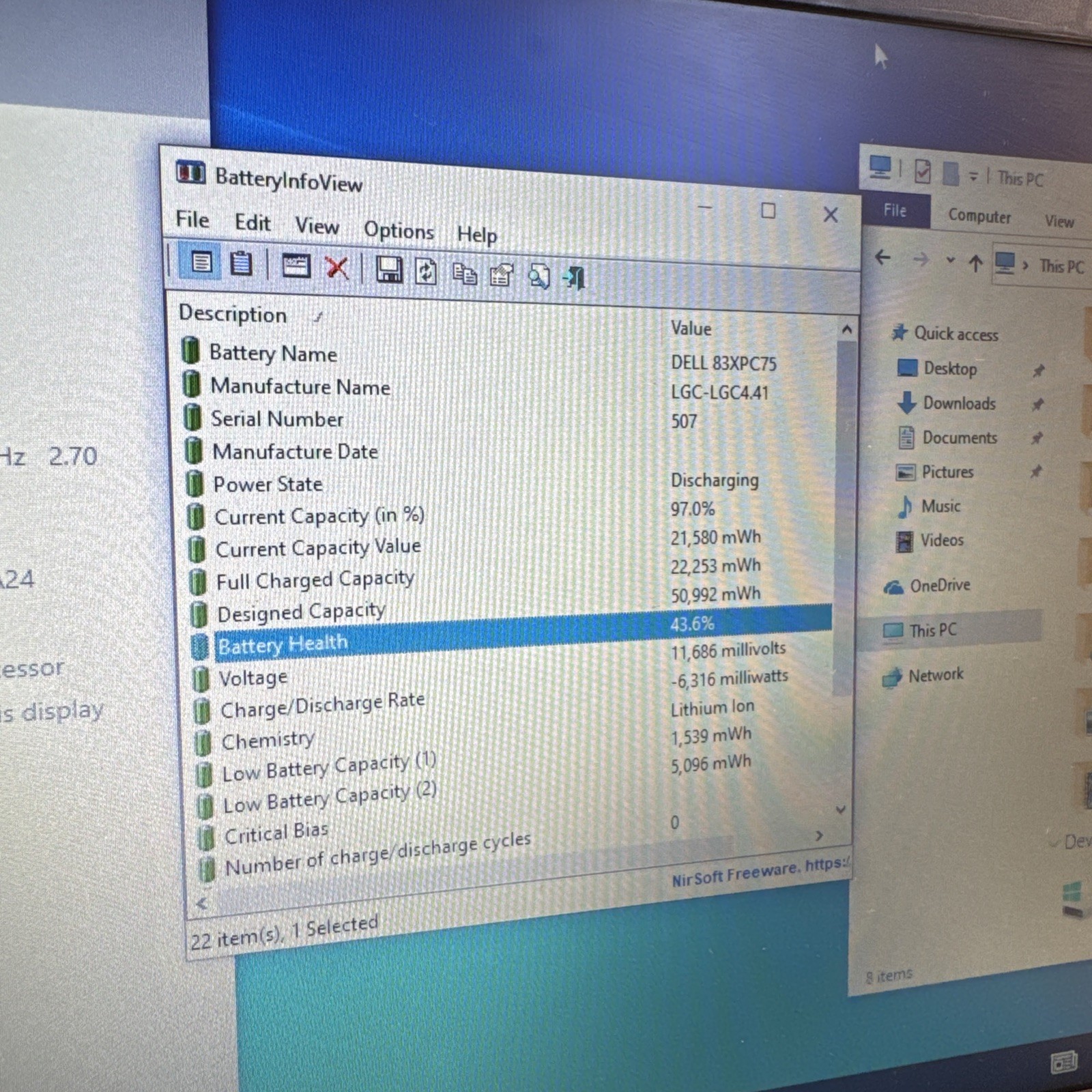Click the Properties toolbar icon
This screenshot has width=1092, height=1092.
502,275
